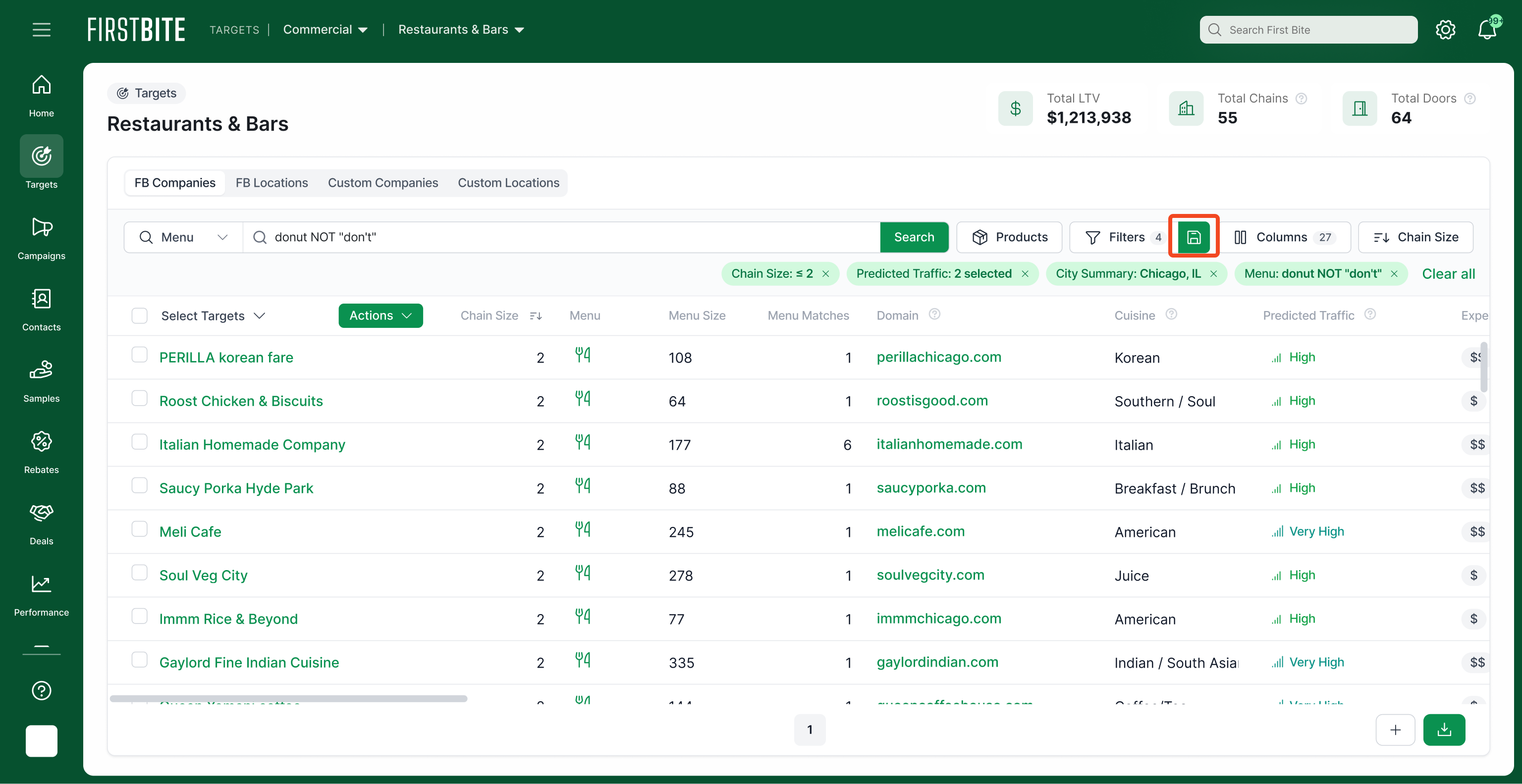Check the Soul Veg City row
The width and height of the screenshot is (1522, 784).
pos(139,573)
